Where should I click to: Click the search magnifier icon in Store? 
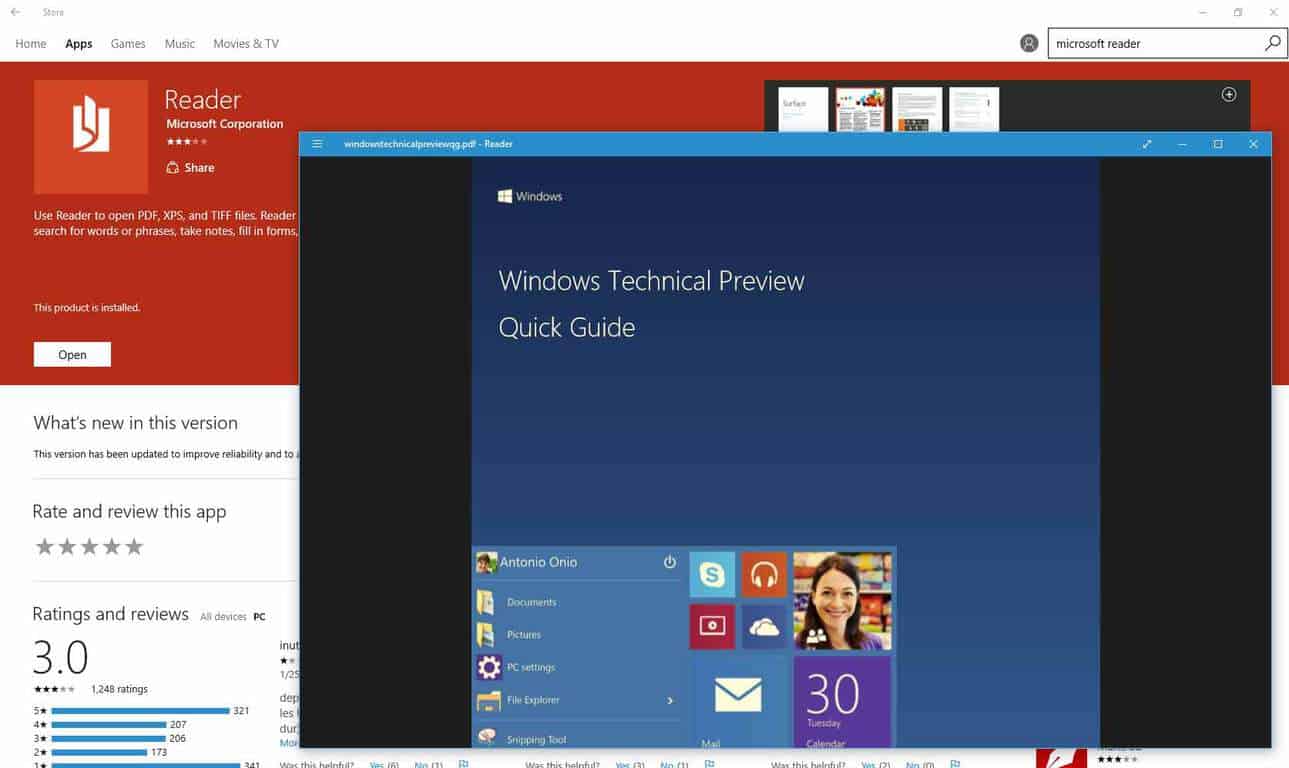coord(1272,43)
